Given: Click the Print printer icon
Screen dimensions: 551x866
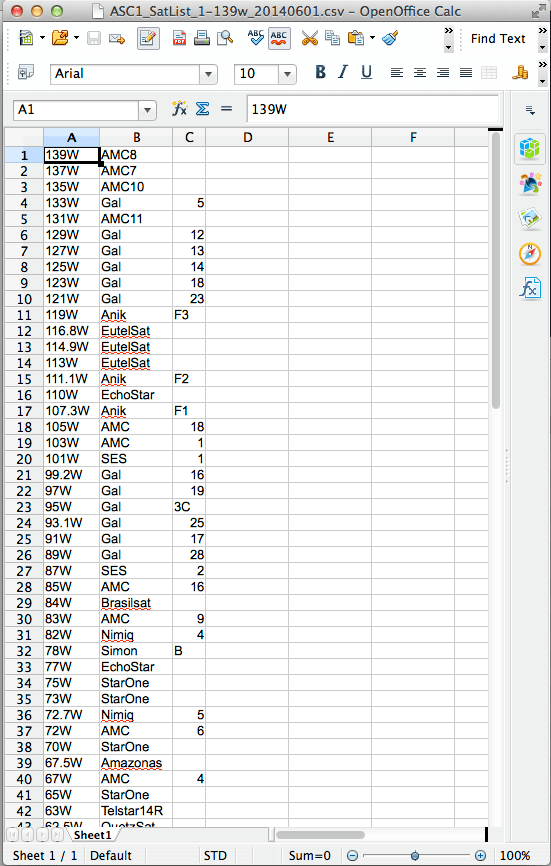Looking at the screenshot, I should [202, 39].
